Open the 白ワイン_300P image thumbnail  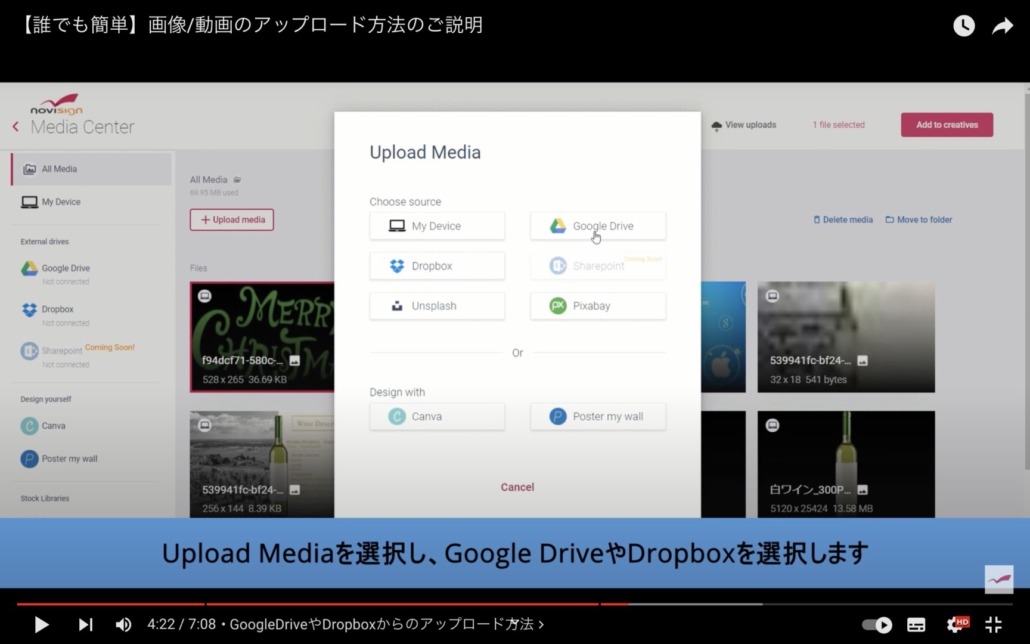coord(846,465)
